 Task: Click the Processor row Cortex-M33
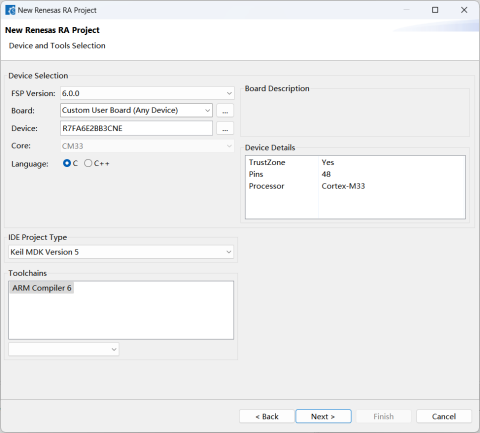pos(355,186)
